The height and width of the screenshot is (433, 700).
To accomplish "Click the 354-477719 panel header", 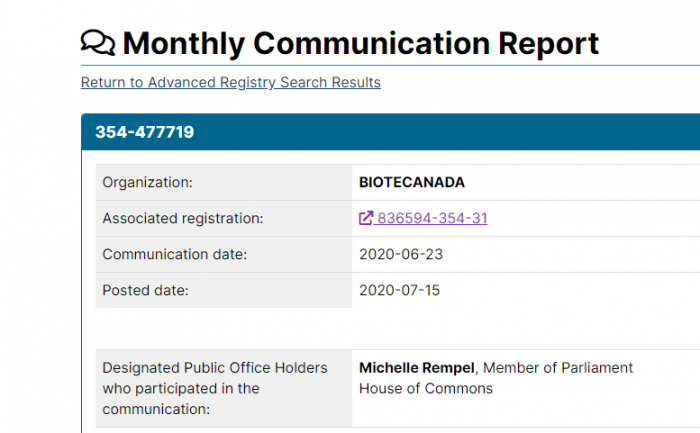I will pyautogui.click(x=391, y=132).
